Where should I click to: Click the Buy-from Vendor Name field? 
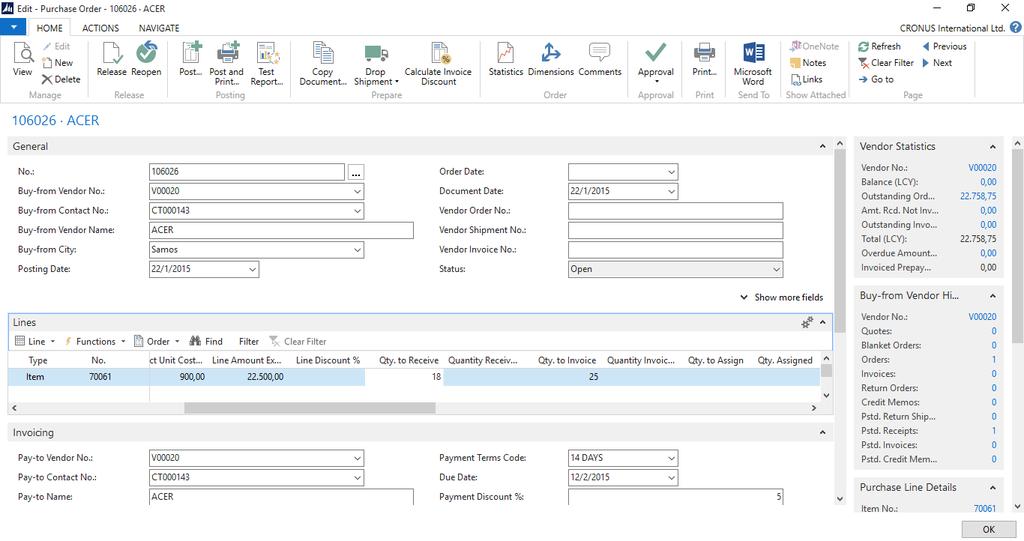281,230
